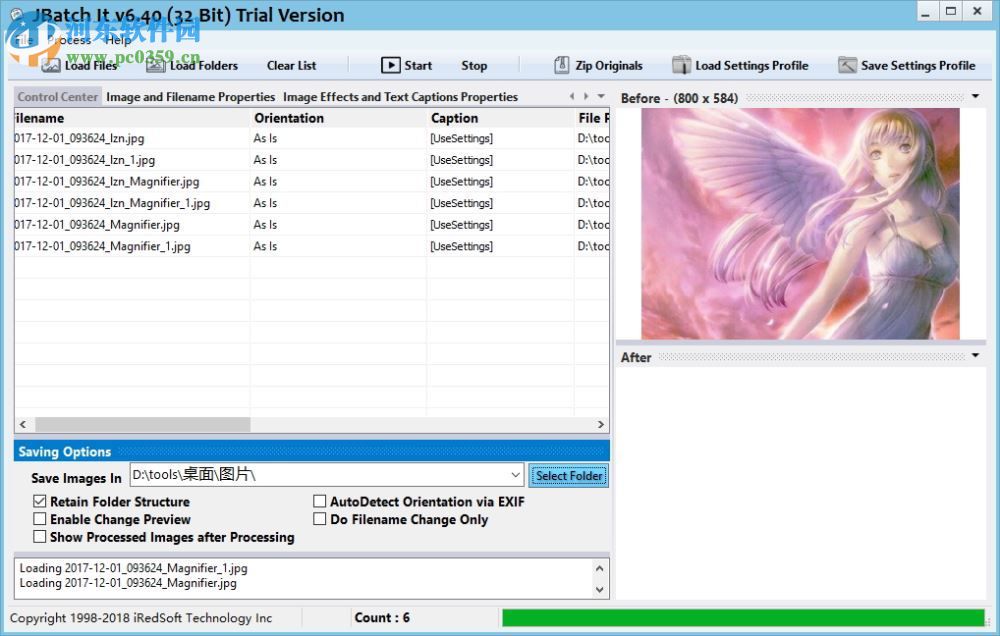Open the Help menu
Viewport: 1000px width, 636px height.
pyautogui.click(x=117, y=40)
